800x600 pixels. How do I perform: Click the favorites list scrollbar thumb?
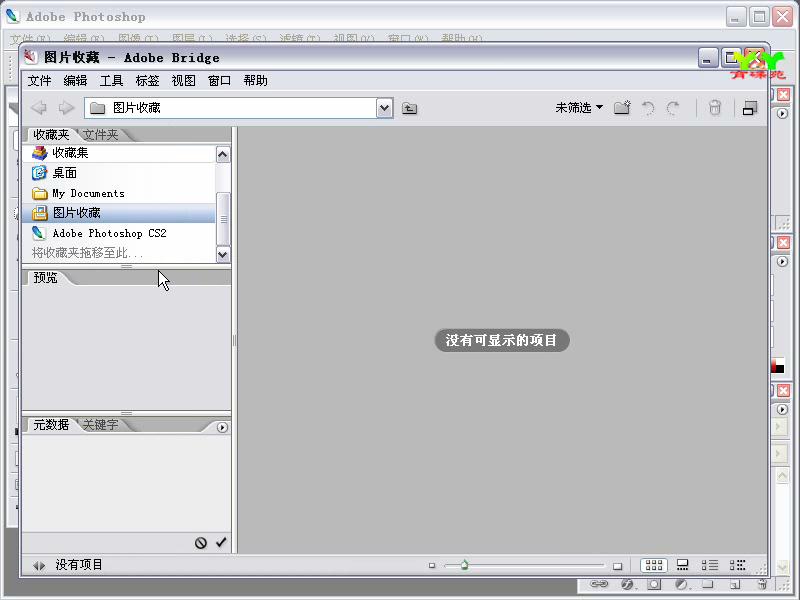pos(223,219)
